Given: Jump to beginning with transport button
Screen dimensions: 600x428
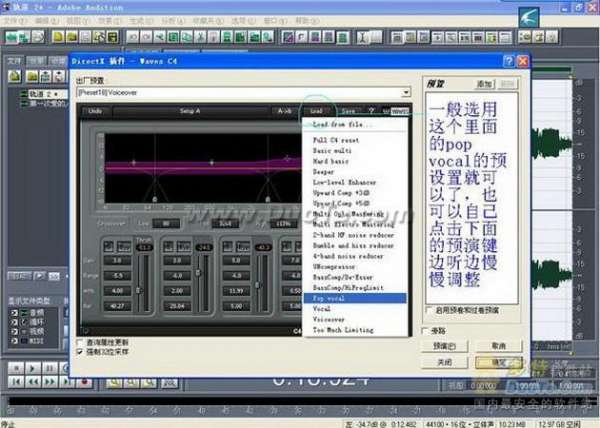Looking at the screenshot, I should pos(16,382).
